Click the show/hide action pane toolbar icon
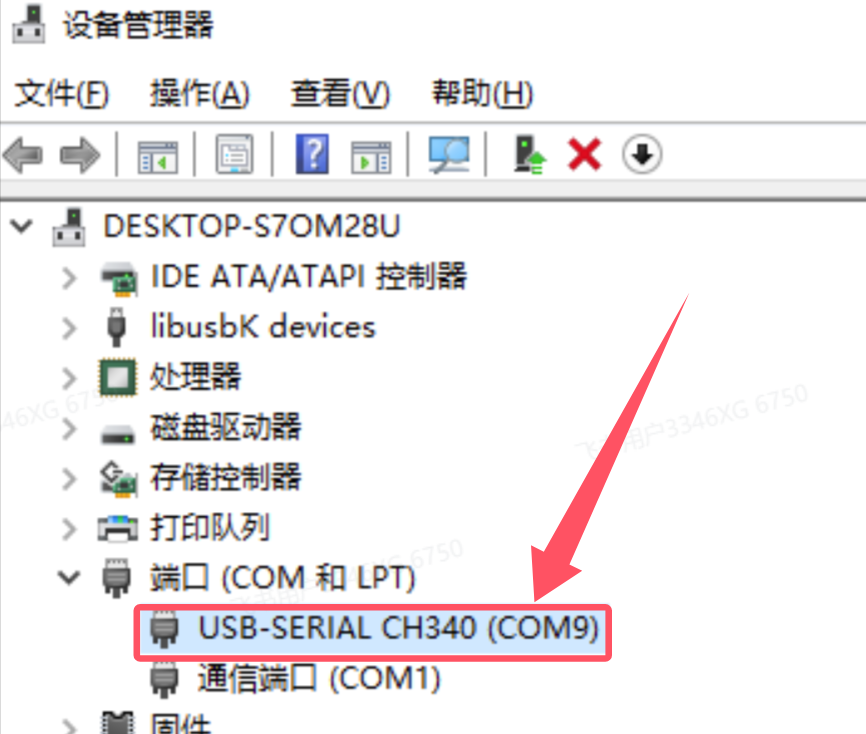This screenshot has width=866, height=734. click(x=371, y=157)
